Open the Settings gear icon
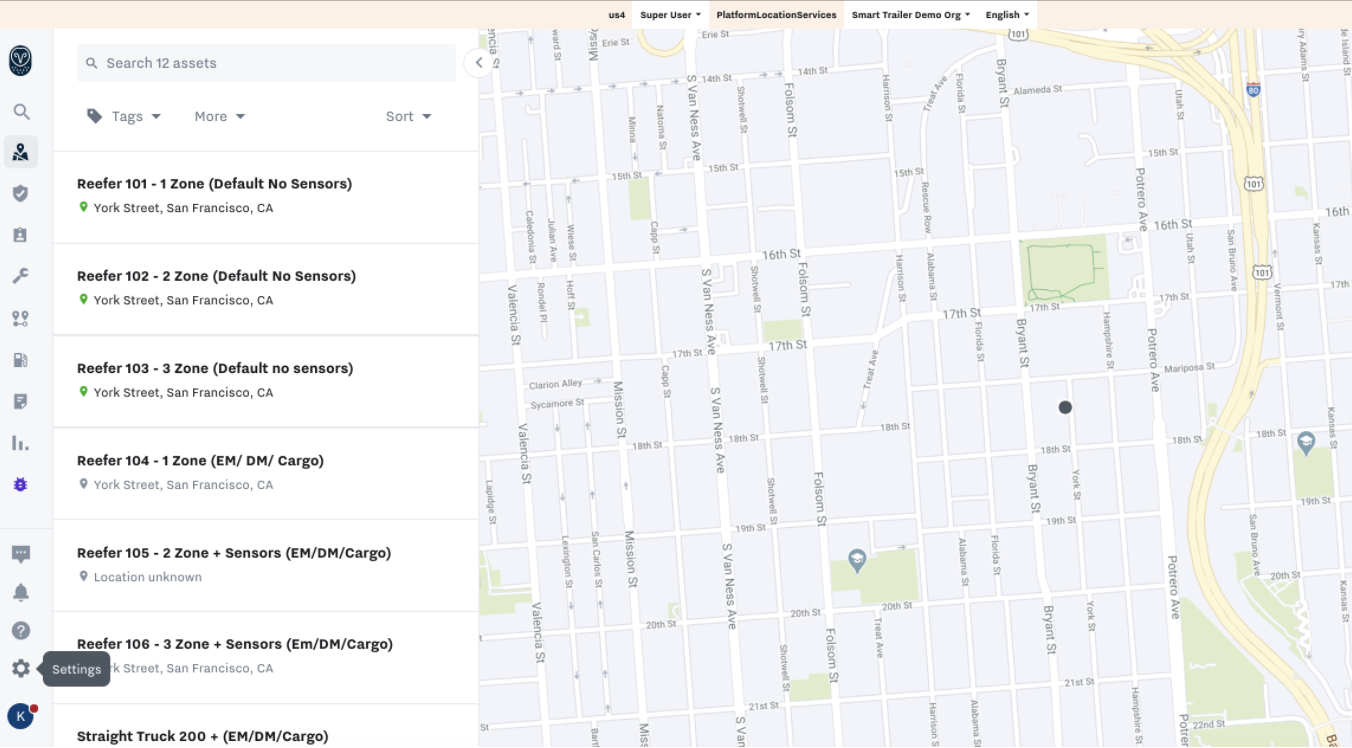Image resolution: width=1352 pixels, height=748 pixels. click(x=21, y=668)
